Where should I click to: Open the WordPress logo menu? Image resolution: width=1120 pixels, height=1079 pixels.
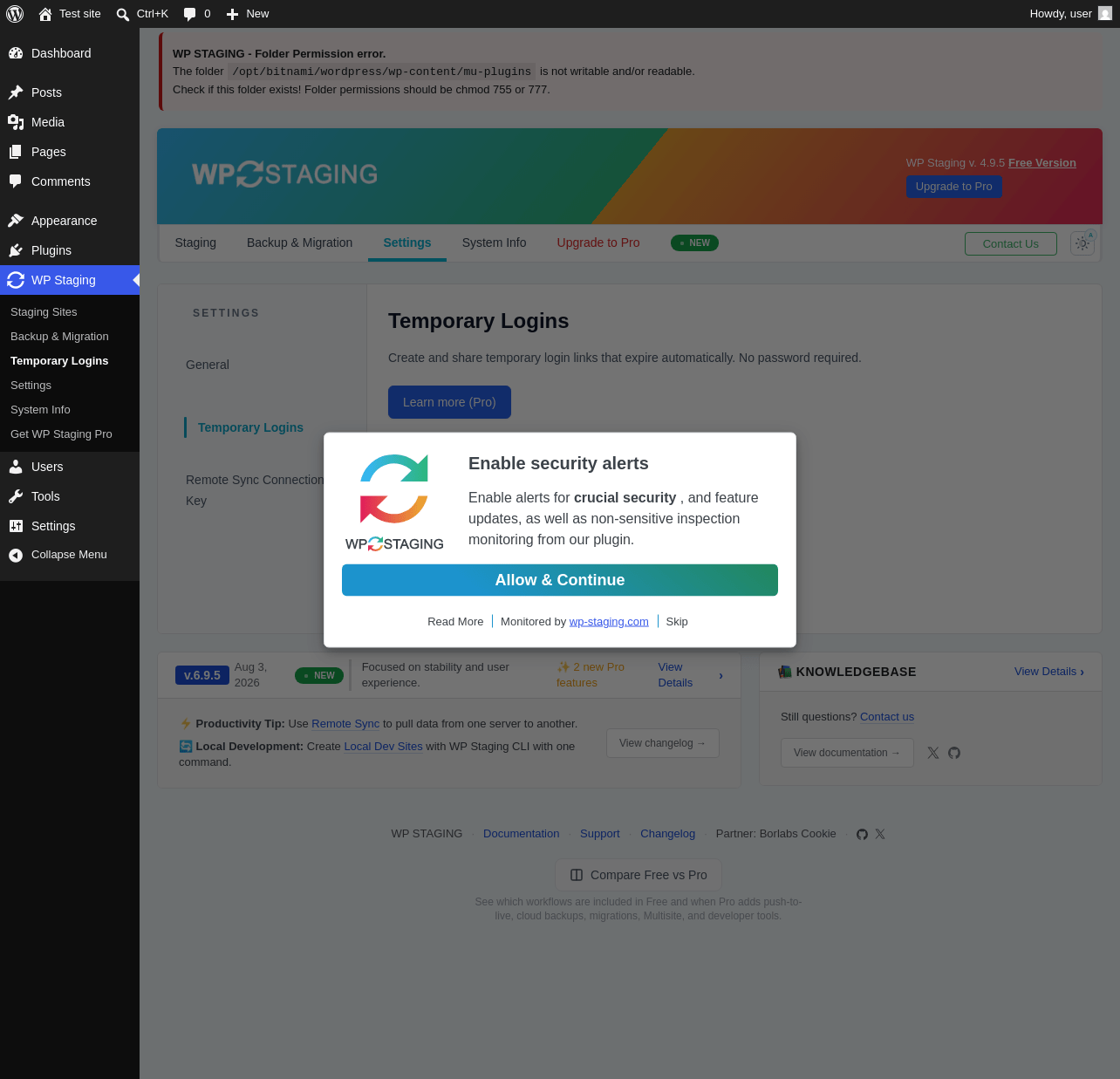[15, 14]
